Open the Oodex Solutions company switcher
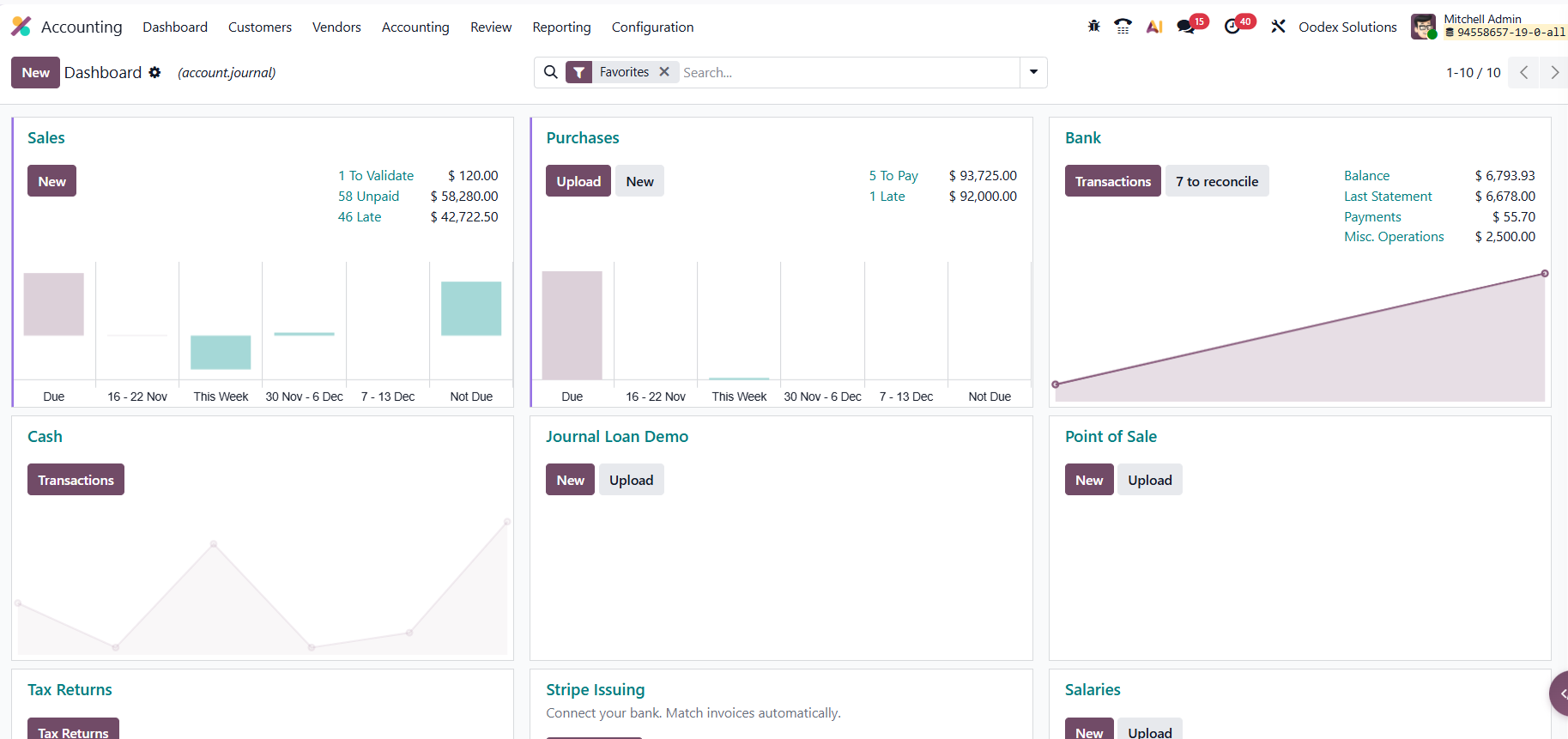The width and height of the screenshot is (1568, 739). pyautogui.click(x=1347, y=27)
